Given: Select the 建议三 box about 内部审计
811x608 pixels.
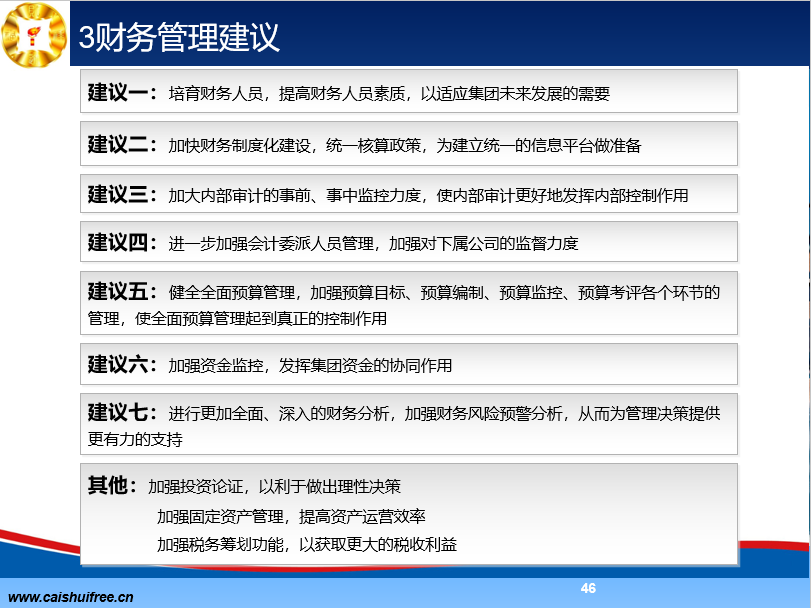Looking at the screenshot, I should pyautogui.click(x=409, y=194).
